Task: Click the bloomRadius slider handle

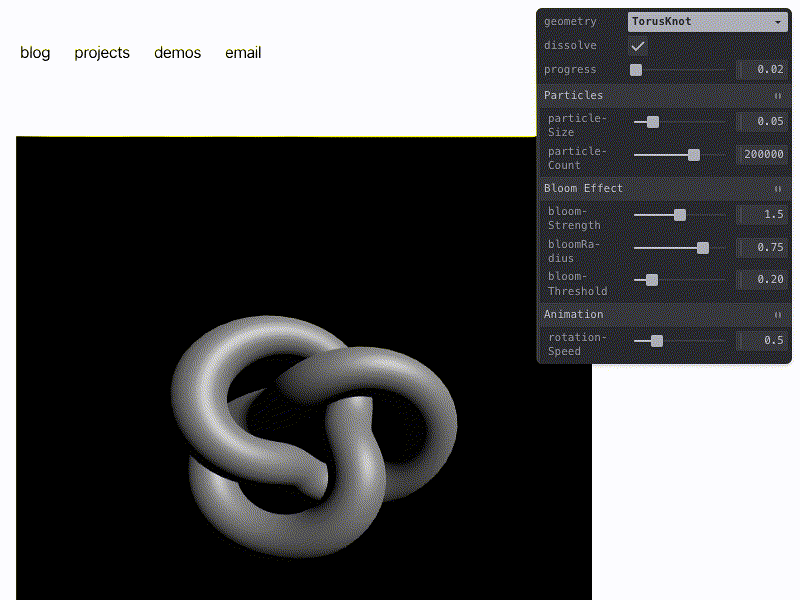Action: 703,248
